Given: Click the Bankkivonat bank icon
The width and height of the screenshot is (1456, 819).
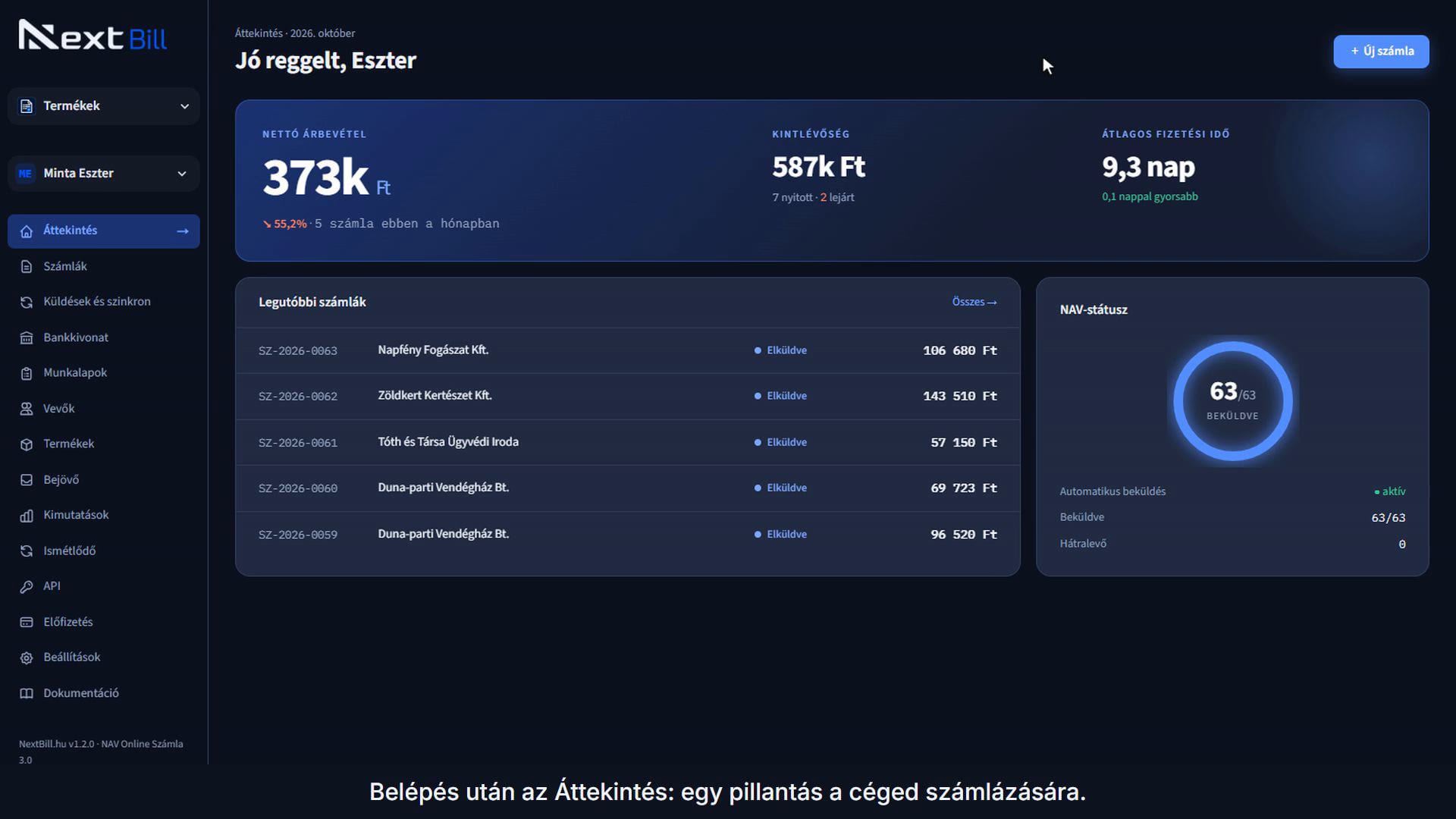Looking at the screenshot, I should click(27, 337).
